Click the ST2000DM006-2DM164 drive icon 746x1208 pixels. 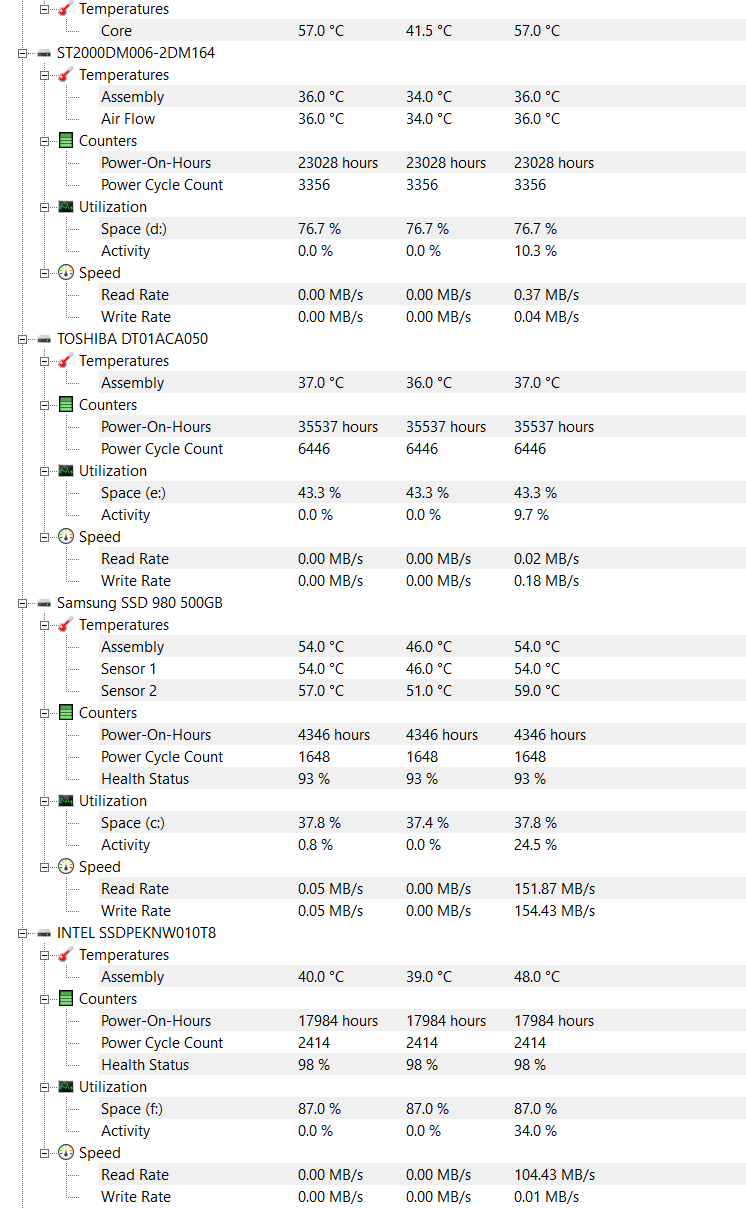44,53
